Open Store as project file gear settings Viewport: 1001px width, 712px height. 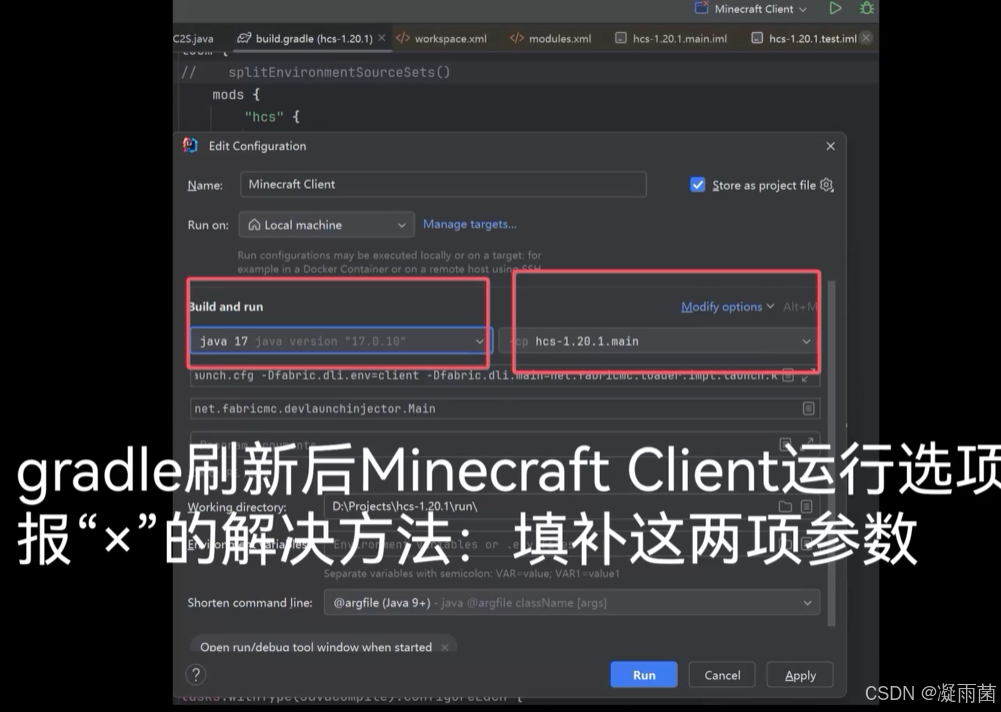(826, 185)
